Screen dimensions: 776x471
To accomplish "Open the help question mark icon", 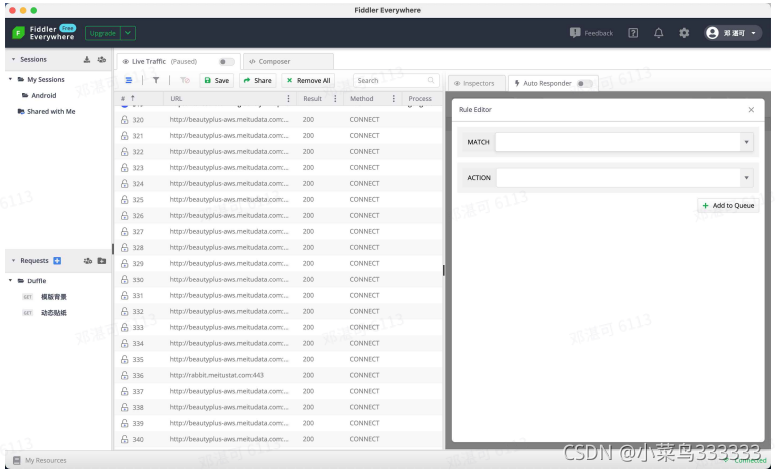I will point(633,33).
